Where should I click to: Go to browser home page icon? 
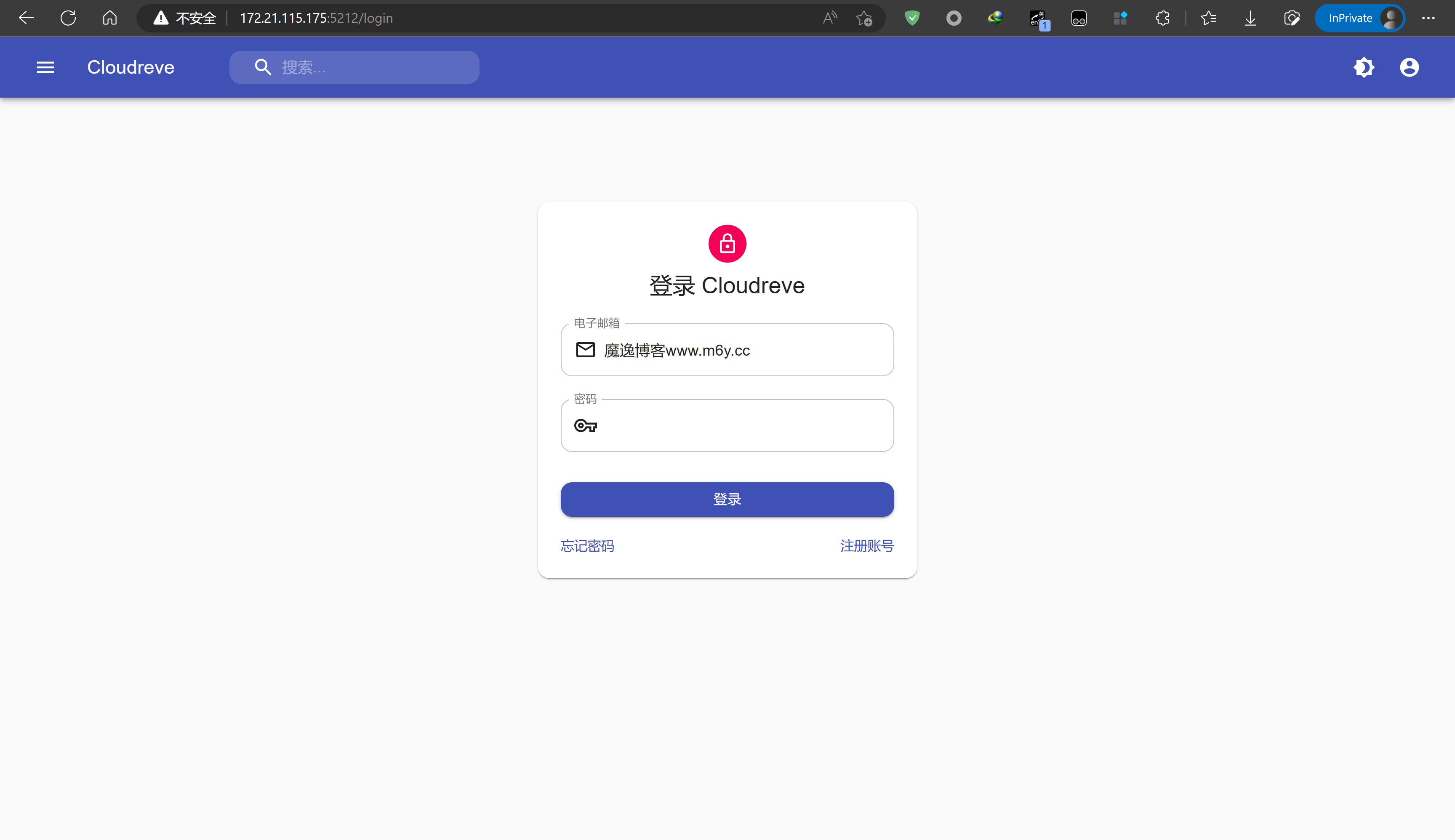point(109,18)
